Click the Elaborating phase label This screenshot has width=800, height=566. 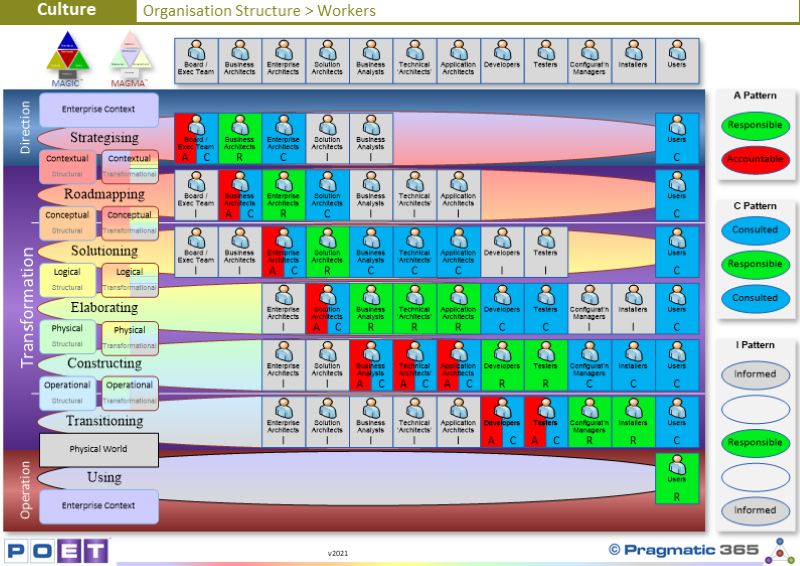point(104,308)
